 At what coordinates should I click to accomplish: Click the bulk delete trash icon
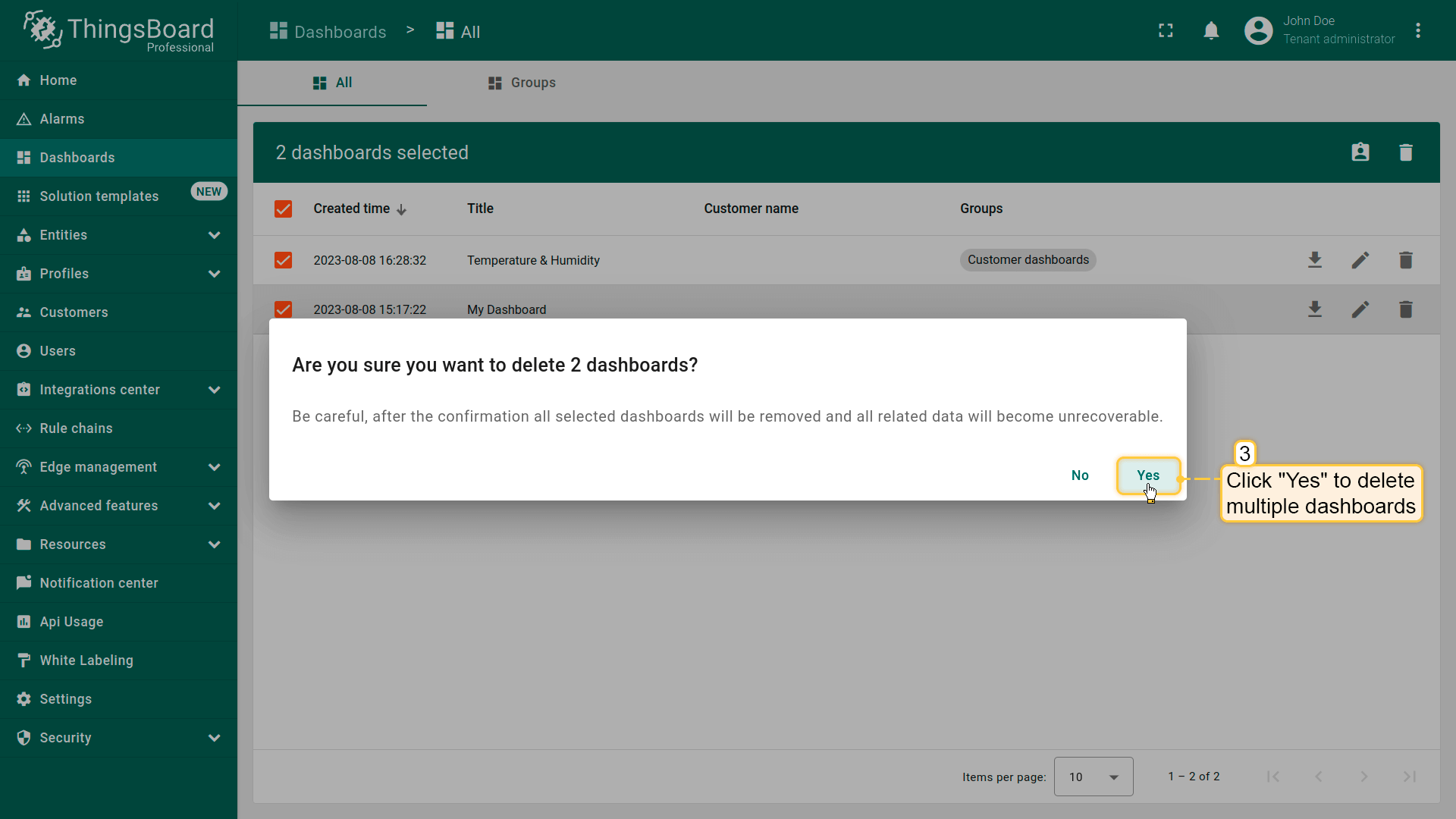tap(1405, 152)
